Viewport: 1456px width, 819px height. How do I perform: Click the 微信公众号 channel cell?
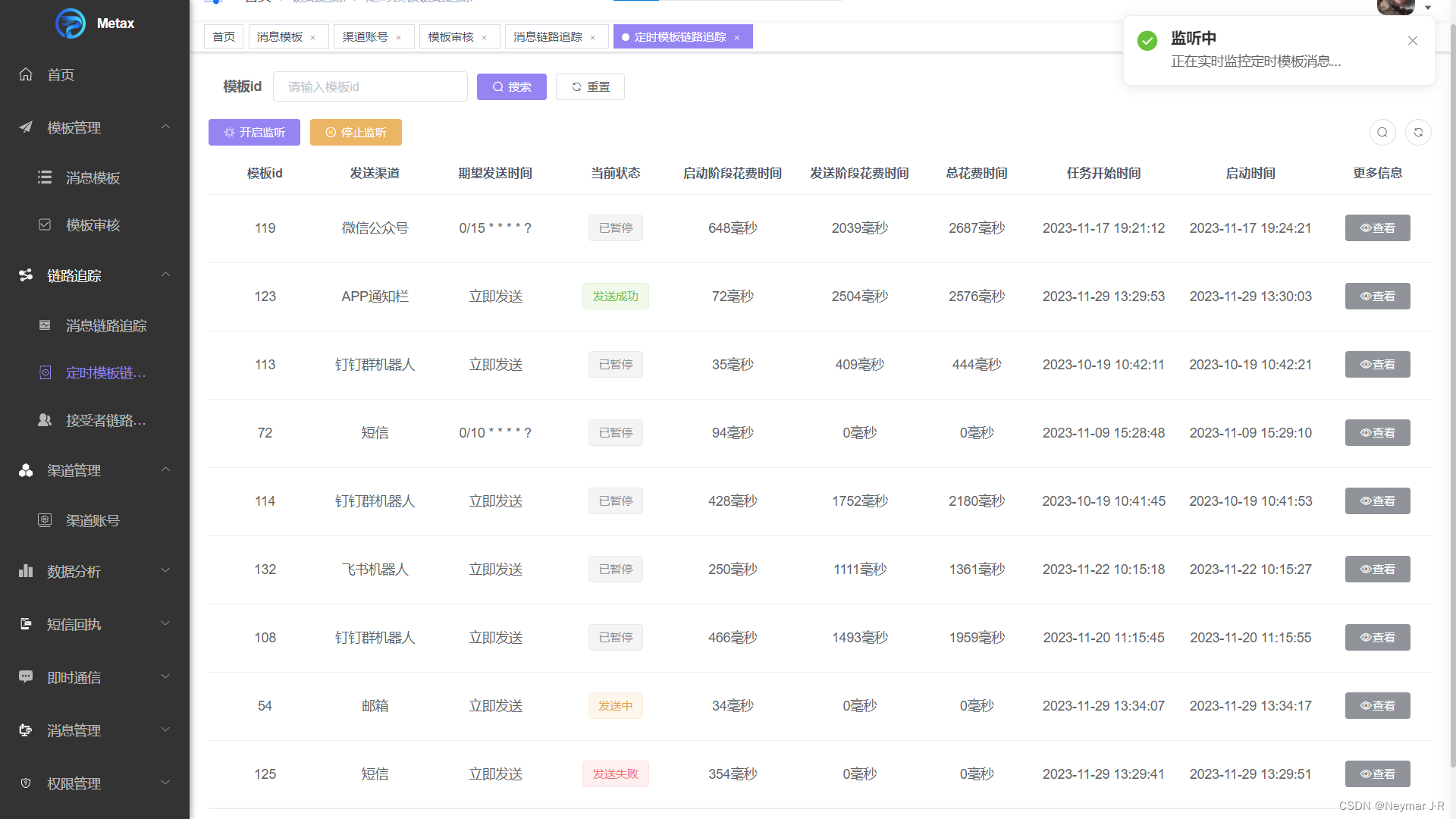(375, 227)
